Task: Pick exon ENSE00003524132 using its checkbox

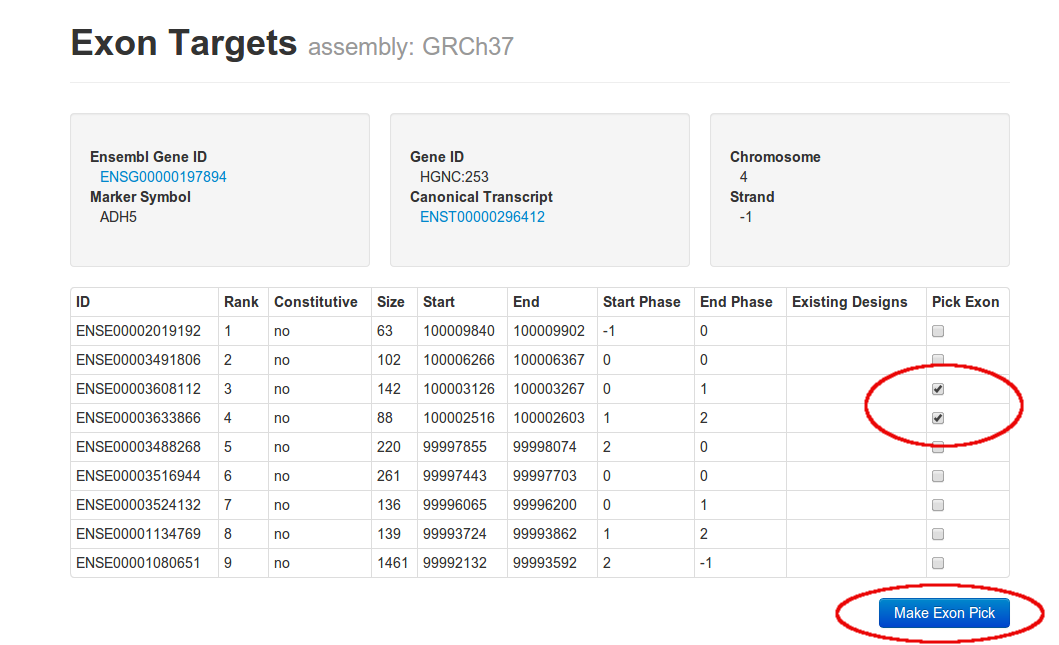Action: (x=938, y=505)
